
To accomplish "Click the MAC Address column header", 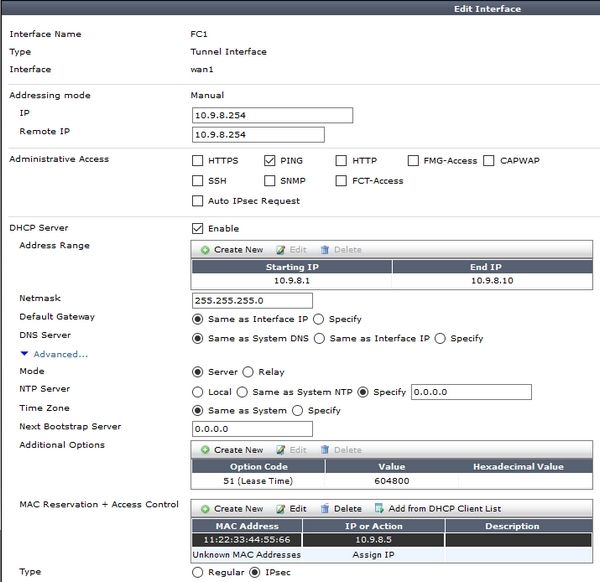I will [x=247, y=526].
